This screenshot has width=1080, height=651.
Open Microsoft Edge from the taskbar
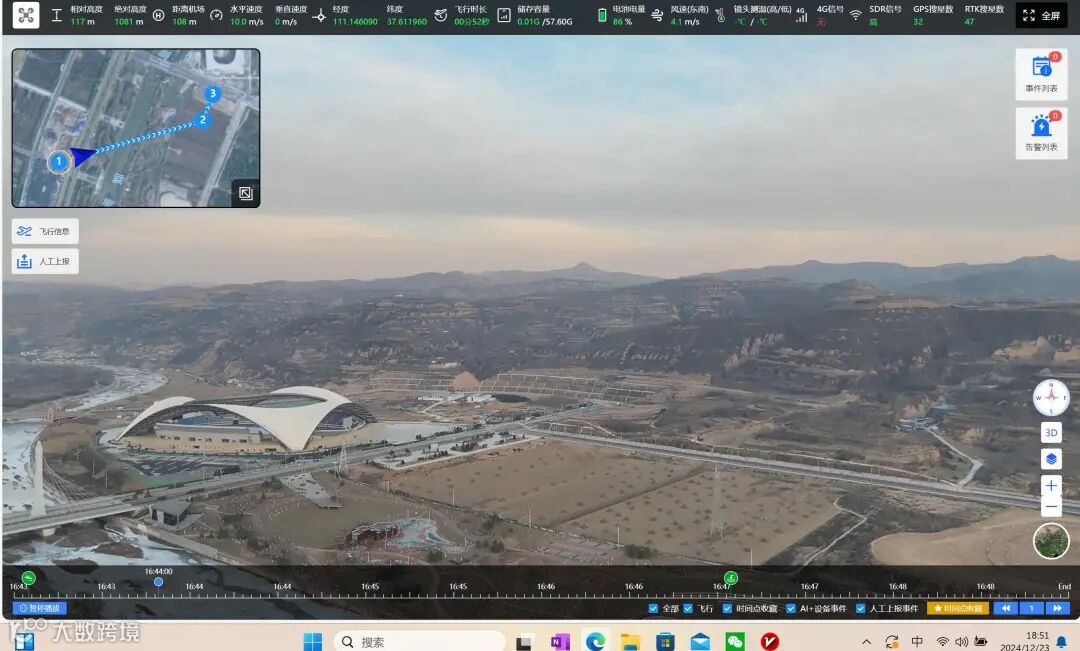click(x=595, y=641)
